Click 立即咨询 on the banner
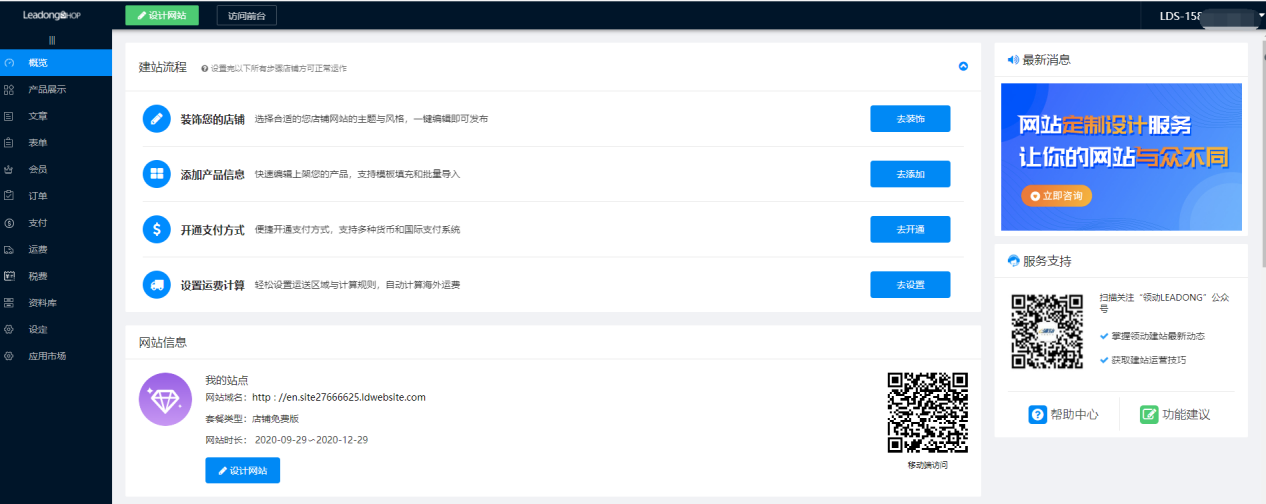The image size is (1266, 504). click(x=1057, y=196)
